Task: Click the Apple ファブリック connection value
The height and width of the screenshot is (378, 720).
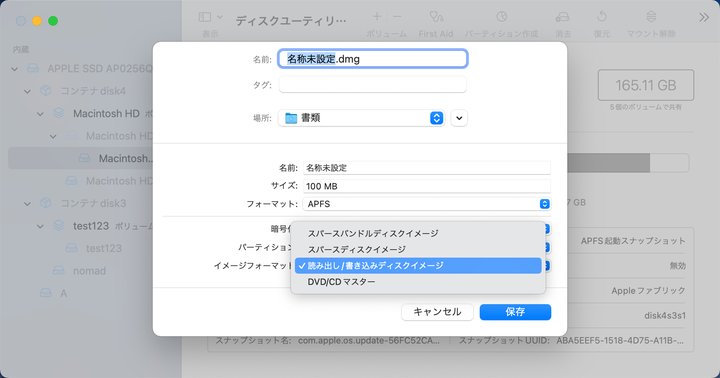Action: pos(648,291)
